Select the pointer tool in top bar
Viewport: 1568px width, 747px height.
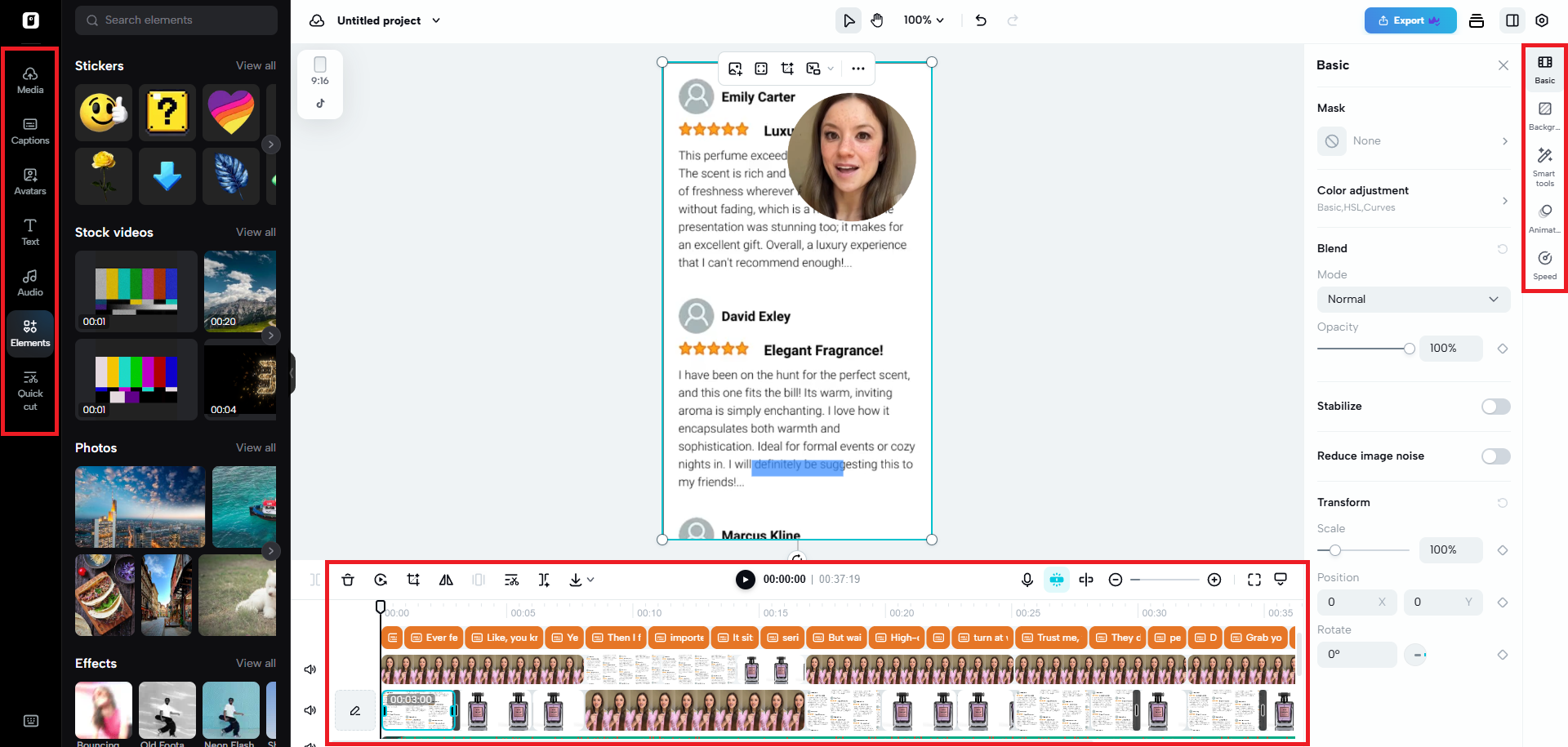click(x=849, y=20)
